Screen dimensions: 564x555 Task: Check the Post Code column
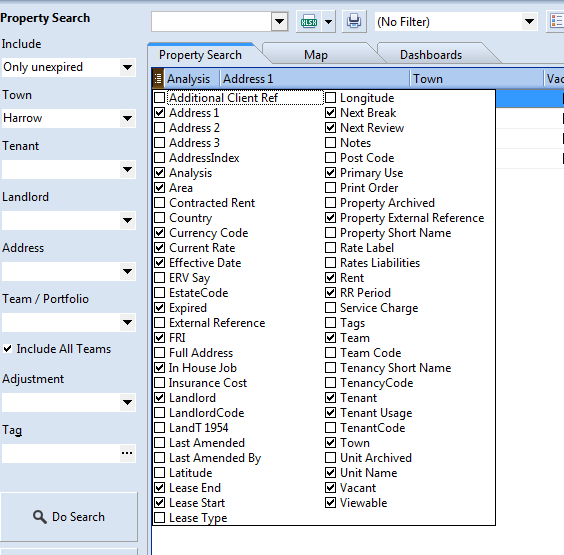pyautogui.click(x=331, y=158)
